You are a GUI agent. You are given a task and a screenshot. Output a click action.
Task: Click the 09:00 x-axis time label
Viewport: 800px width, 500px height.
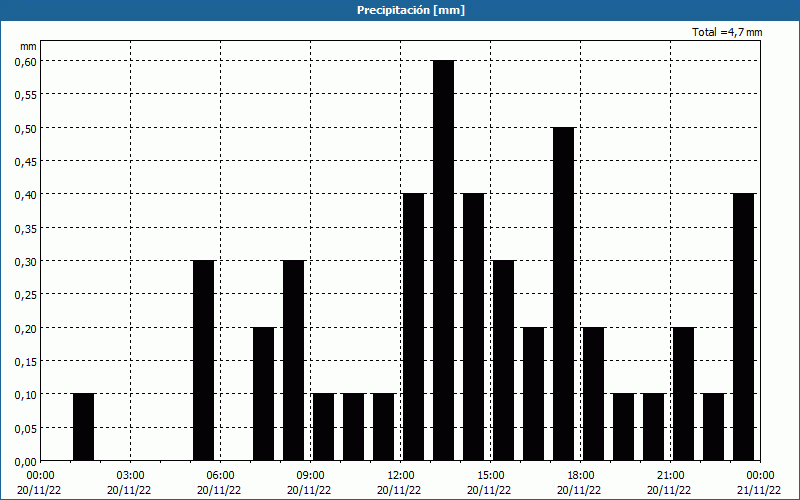[x=310, y=476]
